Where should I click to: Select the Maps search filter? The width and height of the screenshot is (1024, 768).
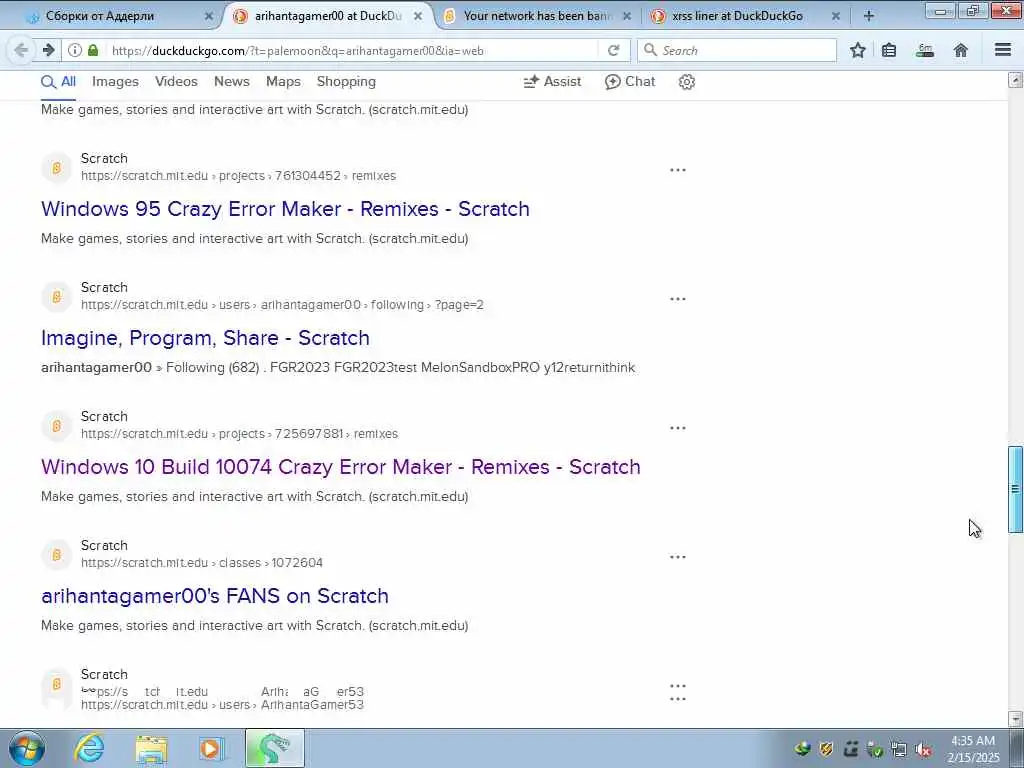283,82
